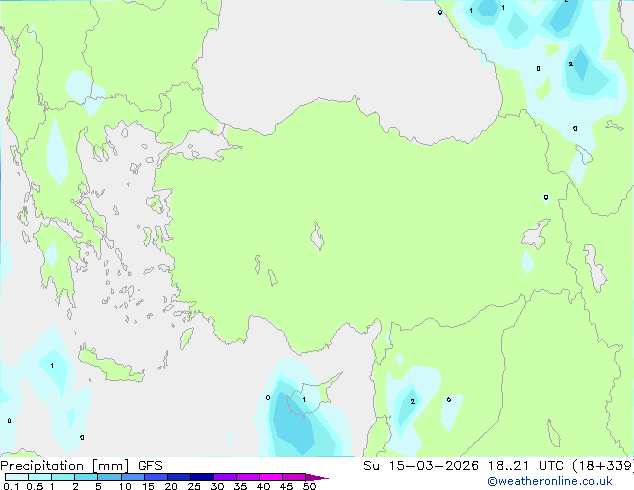Pick the 0.5–1 mm light cyan legend swatch
Image resolution: width=634 pixels, height=490 pixels.
[40, 477]
